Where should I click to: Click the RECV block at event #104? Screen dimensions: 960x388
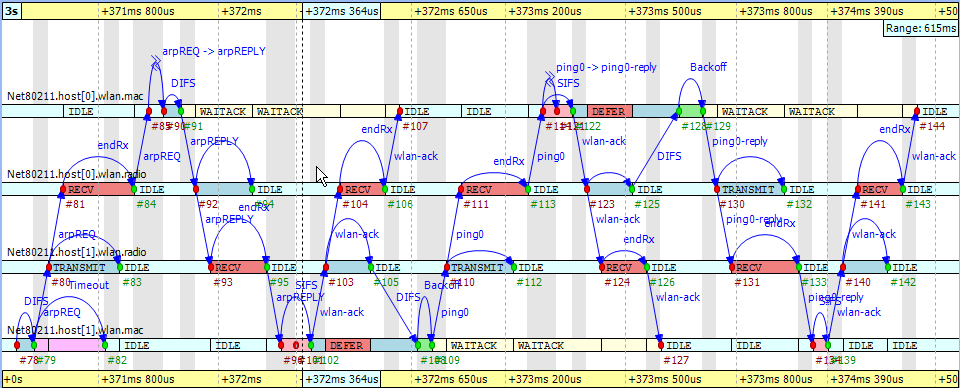[x=362, y=189]
